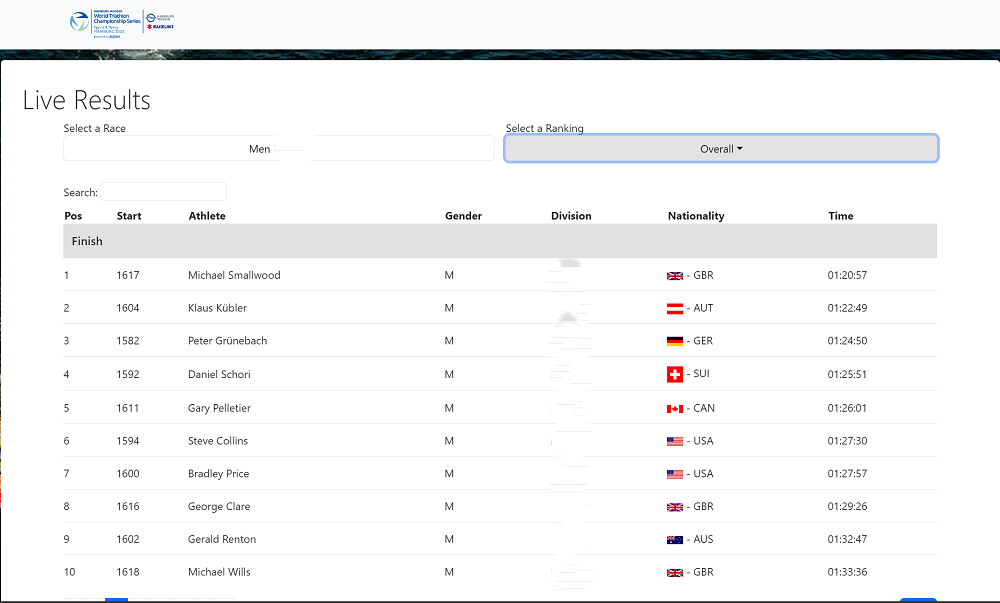Collapse the Finish results group header
The width and height of the screenshot is (1000, 603).
coord(87,241)
